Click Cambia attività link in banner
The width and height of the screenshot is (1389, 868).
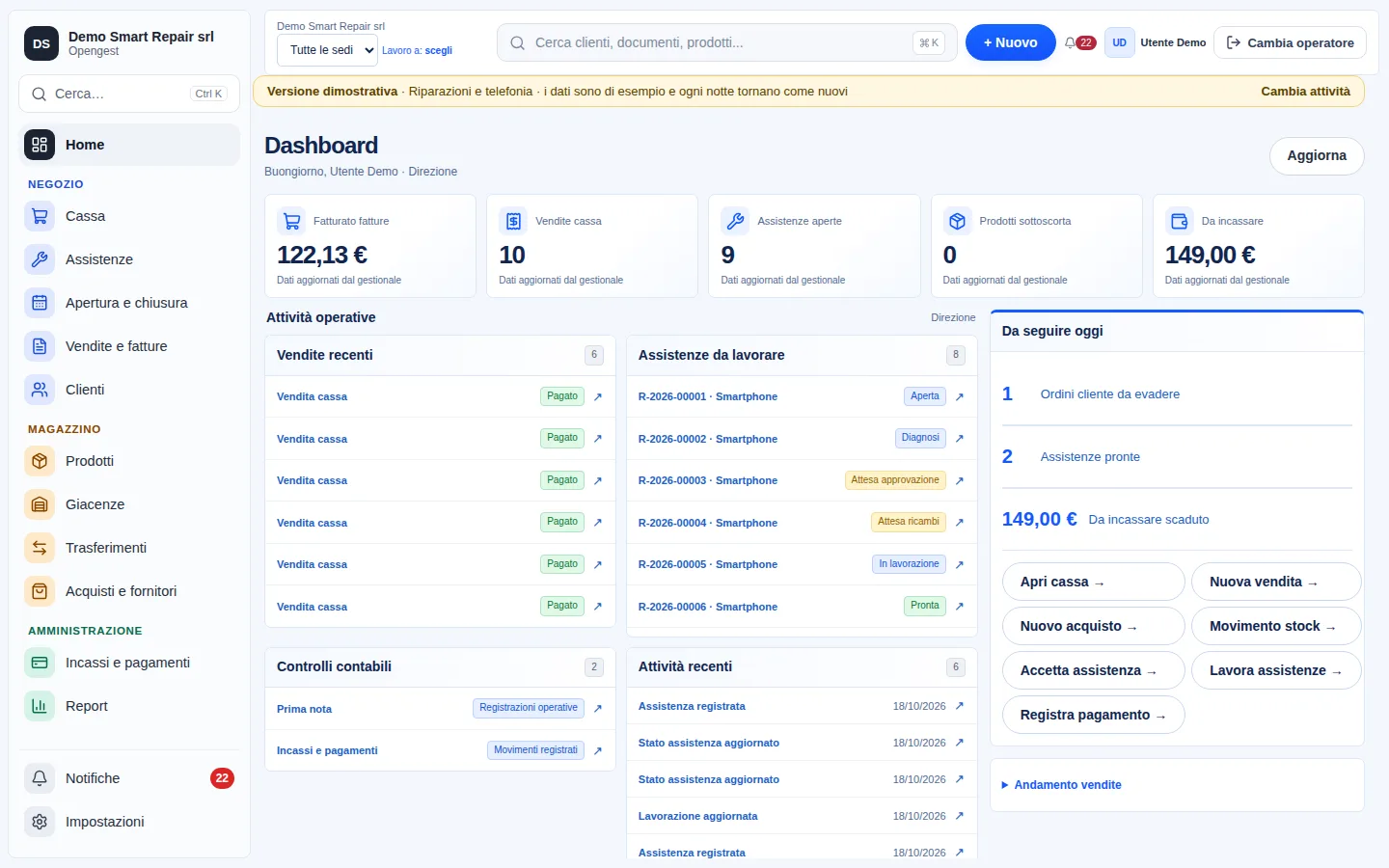point(1305,92)
